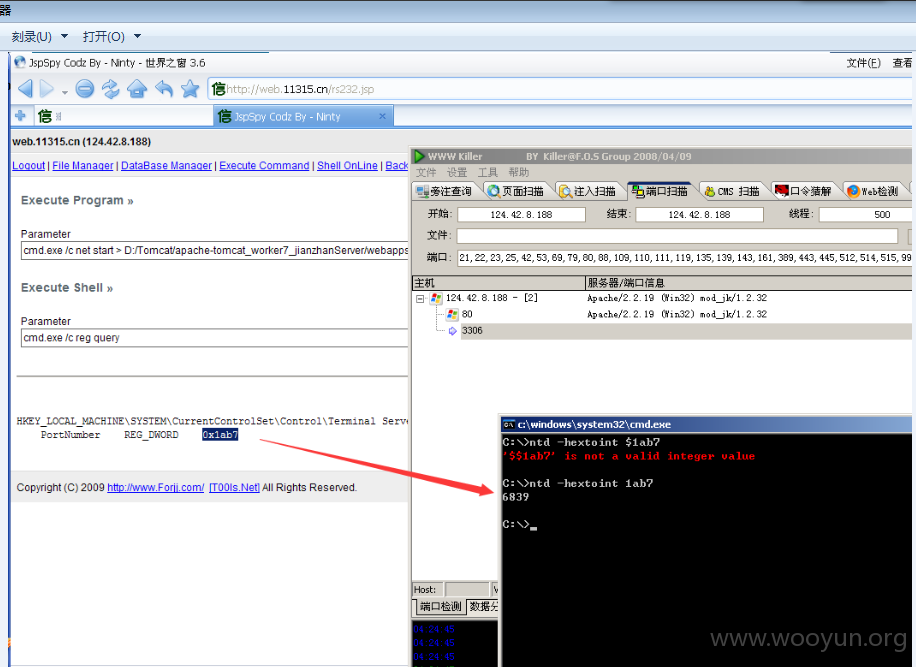The image size is (916, 667).
Task: Click the Undo arrow icon in browser toolbar
Action: click(x=164, y=89)
